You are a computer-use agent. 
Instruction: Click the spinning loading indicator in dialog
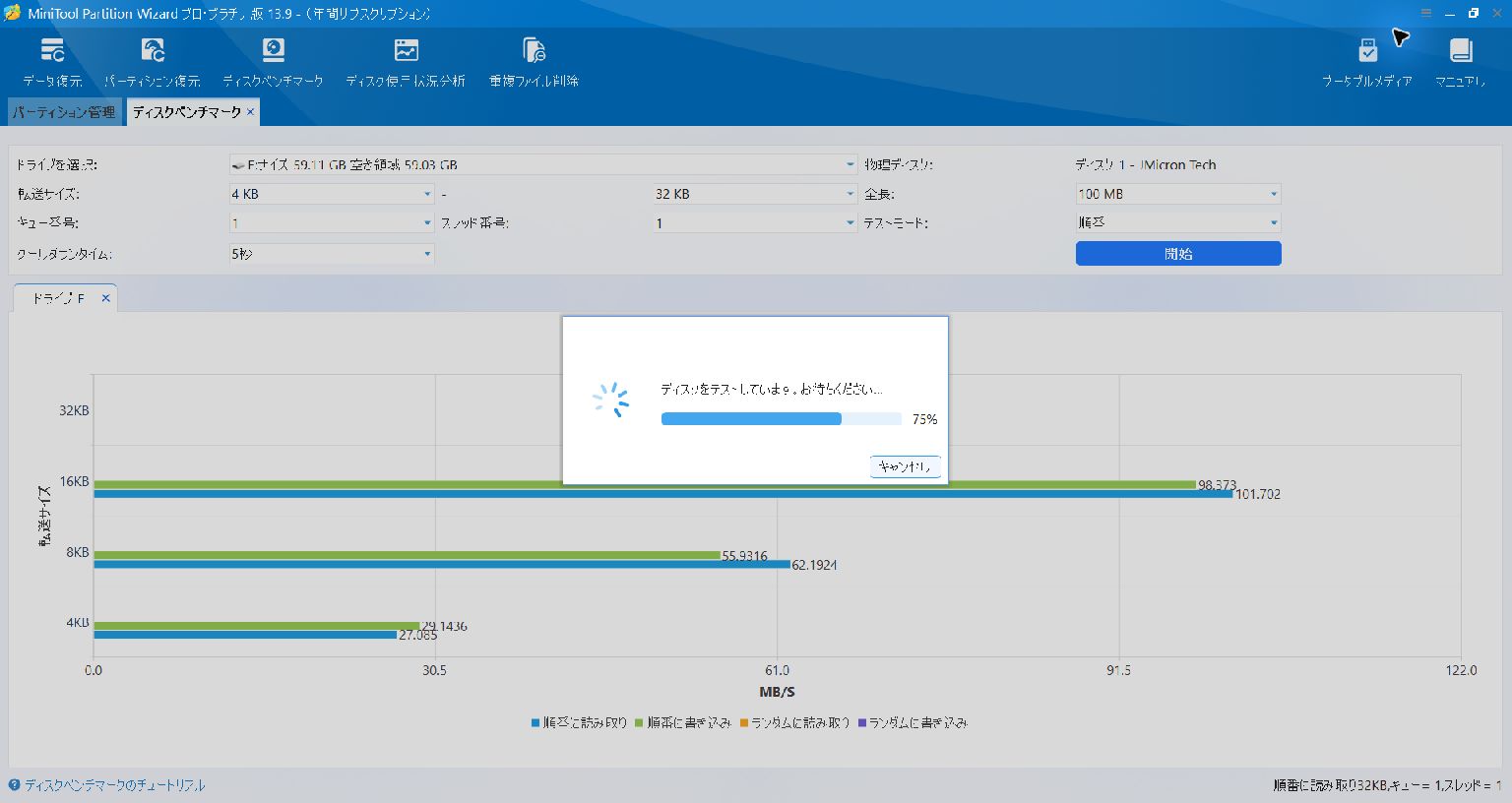(610, 400)
